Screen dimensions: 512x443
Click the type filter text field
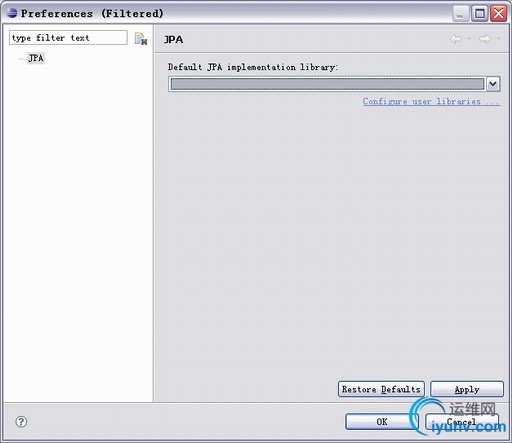pos(68,38)
